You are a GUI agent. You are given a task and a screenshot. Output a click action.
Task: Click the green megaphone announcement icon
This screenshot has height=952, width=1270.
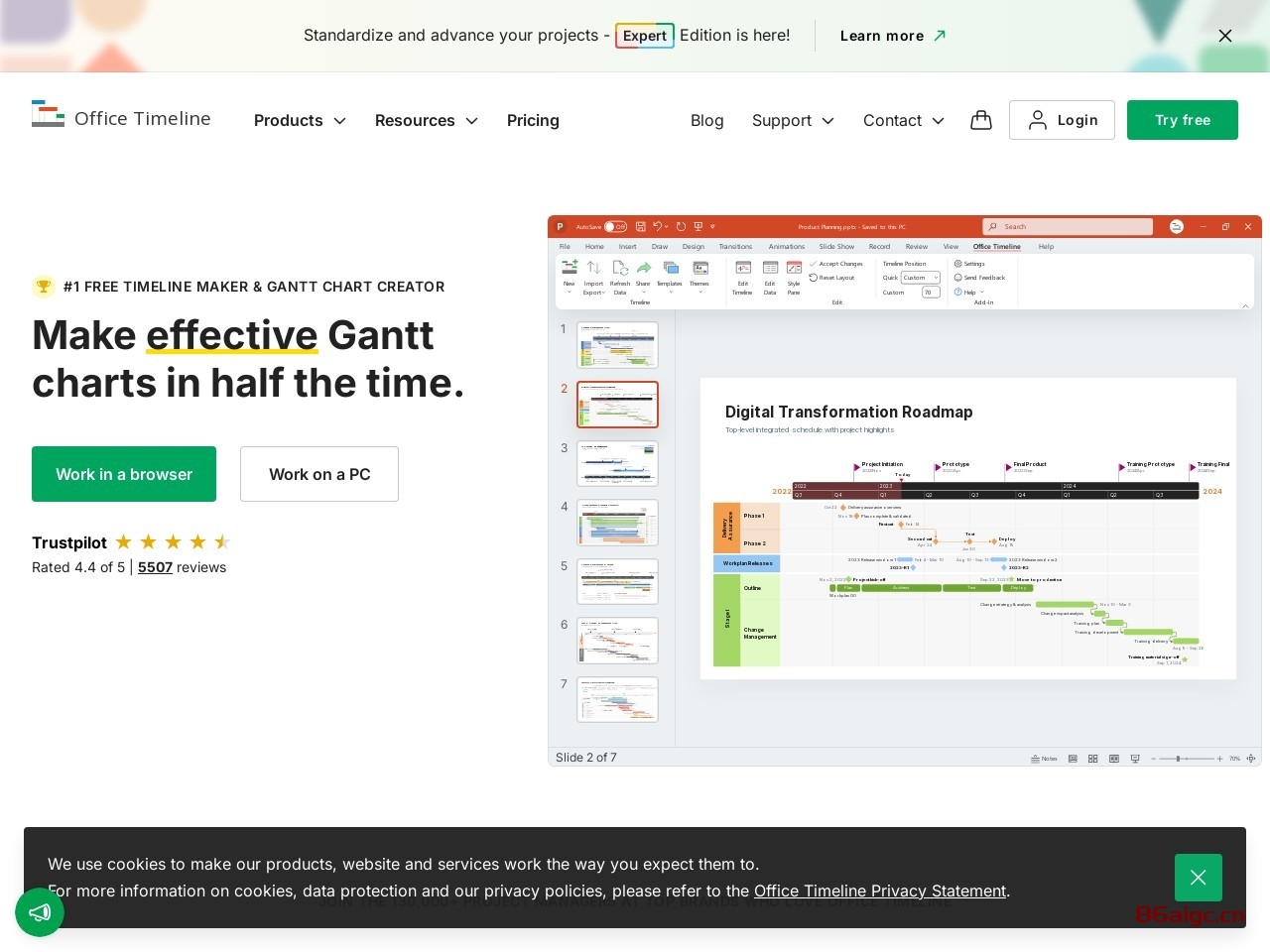tap(40, 912)
